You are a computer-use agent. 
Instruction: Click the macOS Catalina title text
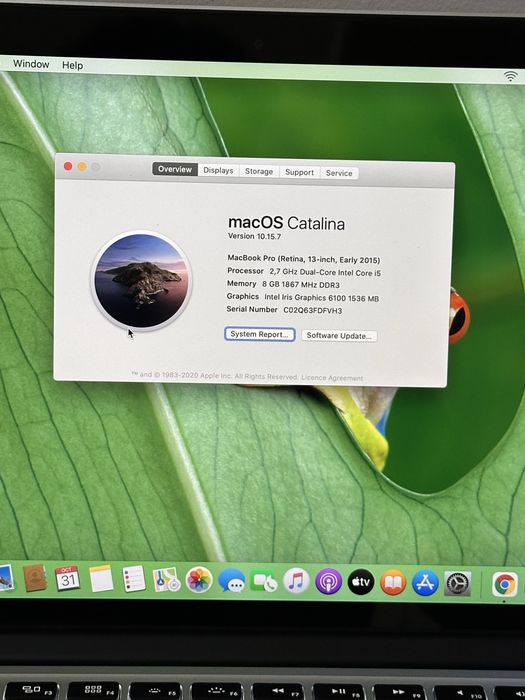tap(286, 222)
